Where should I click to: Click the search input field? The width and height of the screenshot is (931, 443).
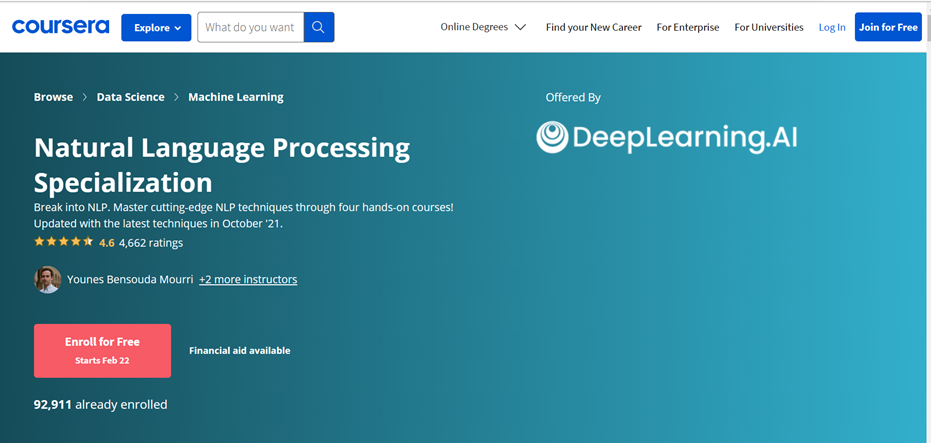pos(249,27)
